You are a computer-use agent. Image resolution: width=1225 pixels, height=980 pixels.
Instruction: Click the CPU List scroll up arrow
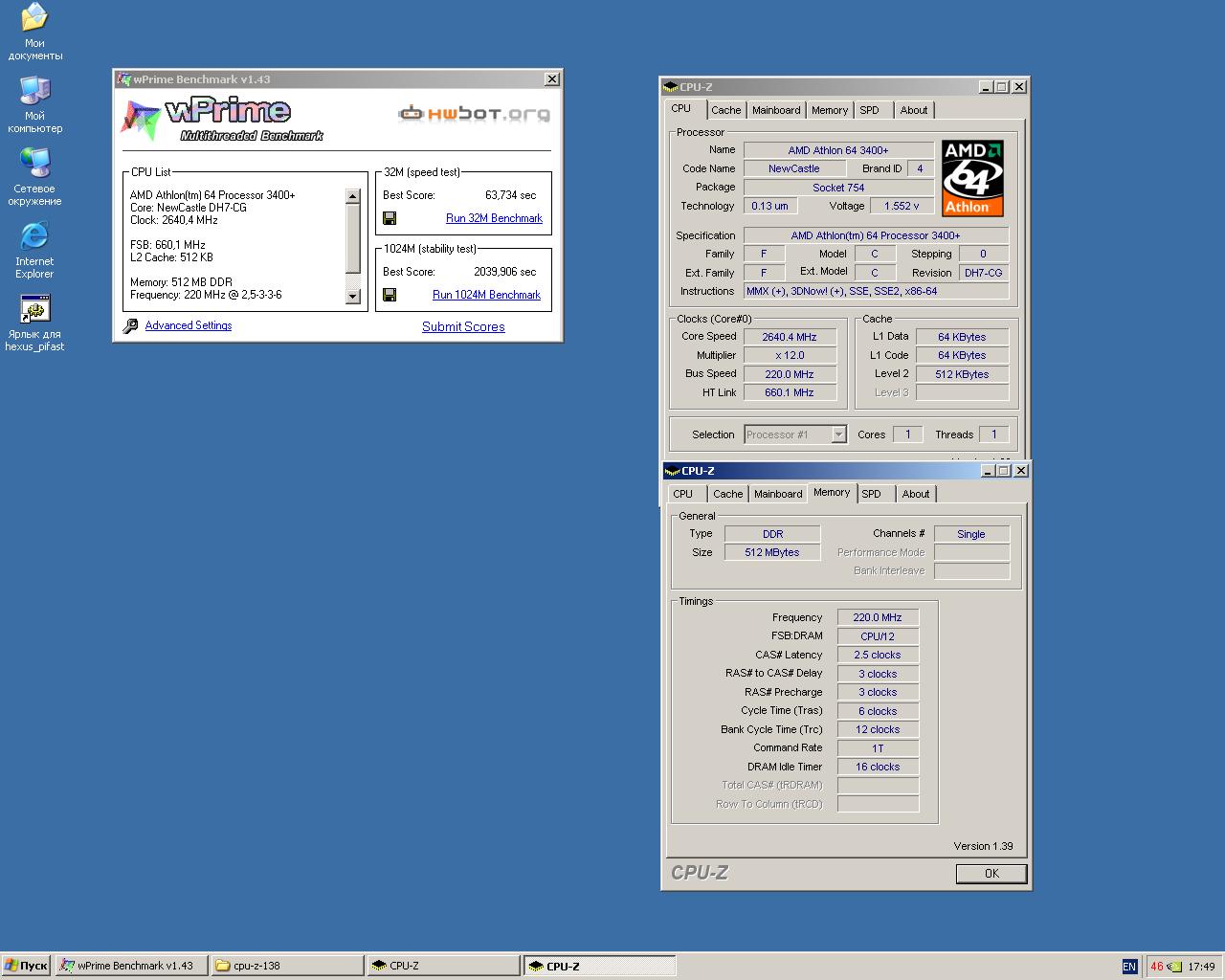(x=352, y=196)
